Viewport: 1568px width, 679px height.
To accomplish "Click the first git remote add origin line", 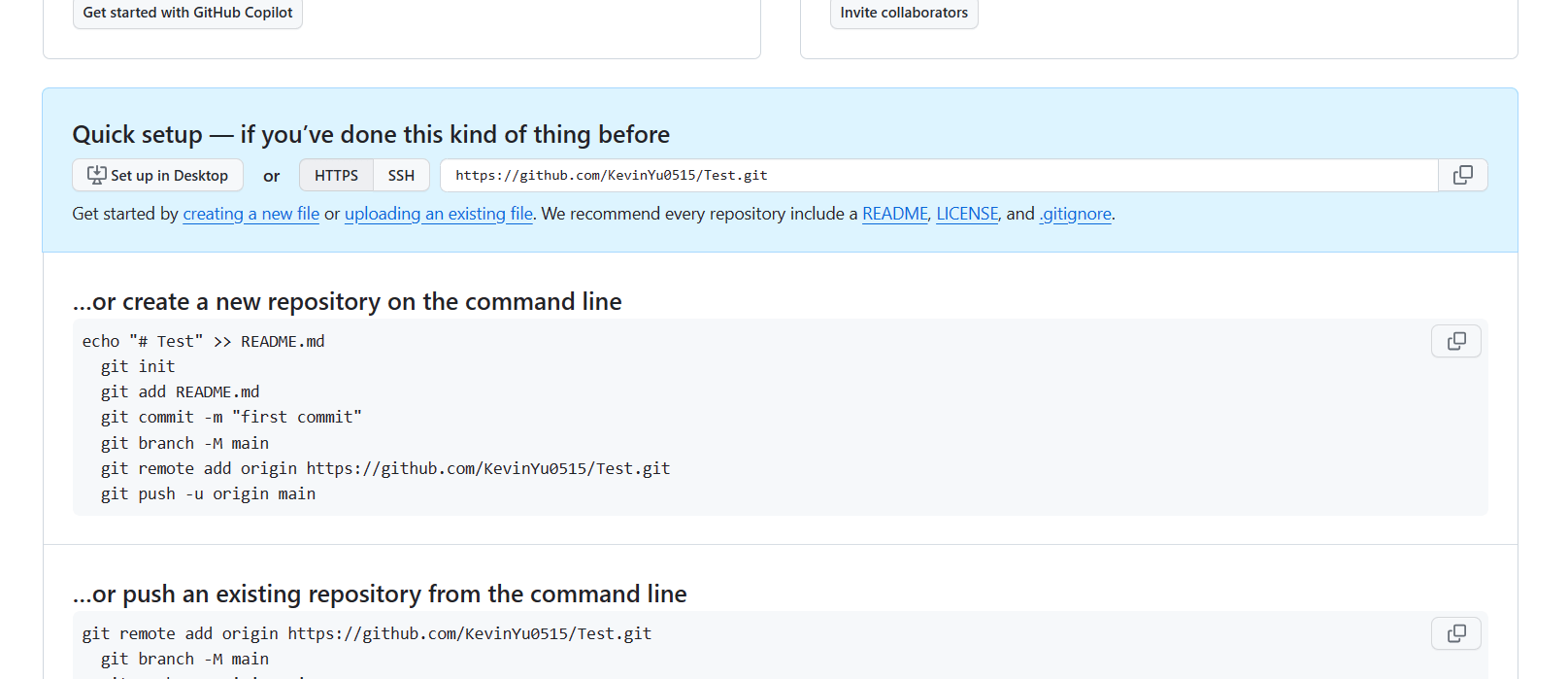I will 385,468.
